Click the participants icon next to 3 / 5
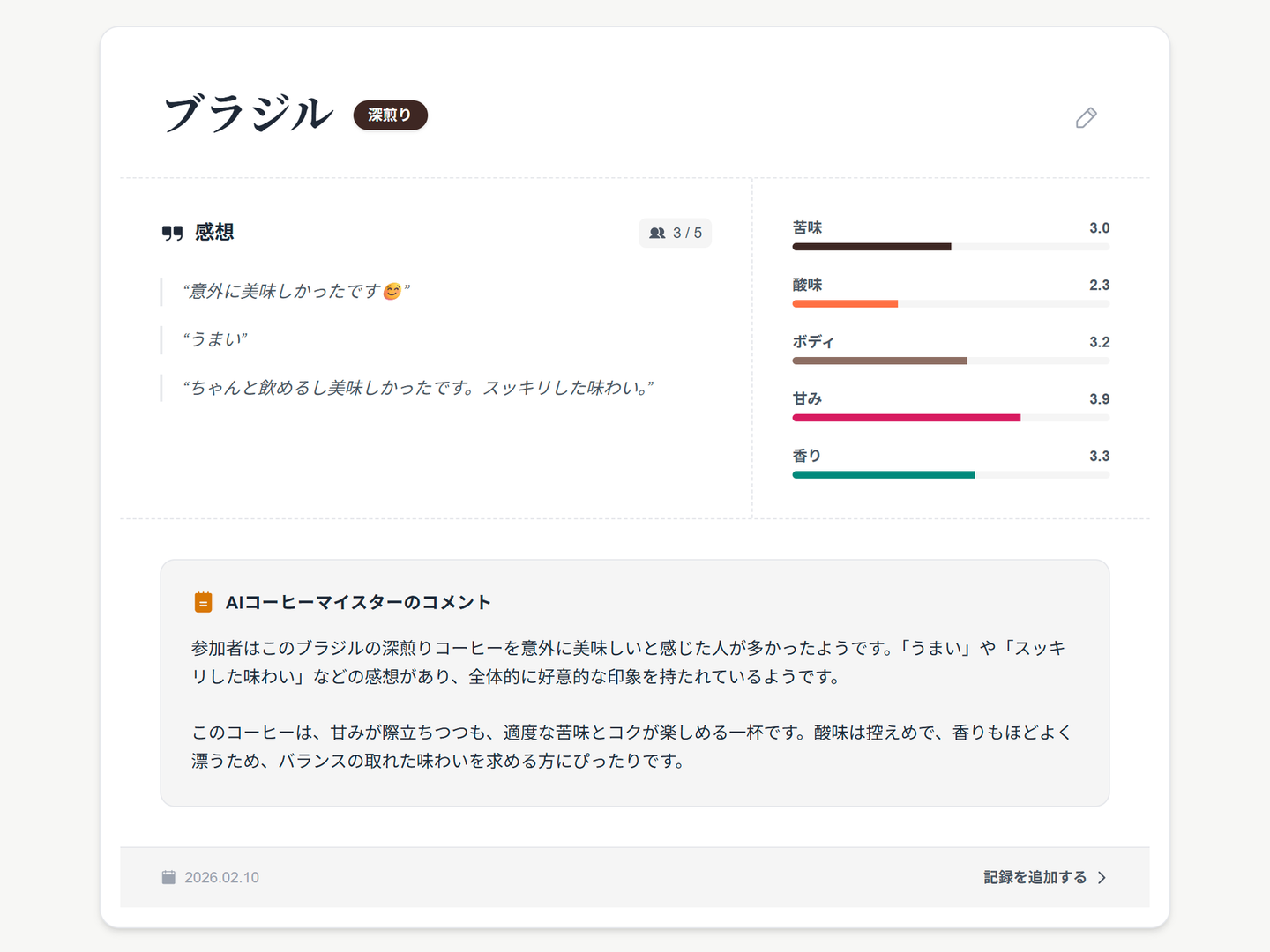 pyautogui.click(x=657, y=234)
